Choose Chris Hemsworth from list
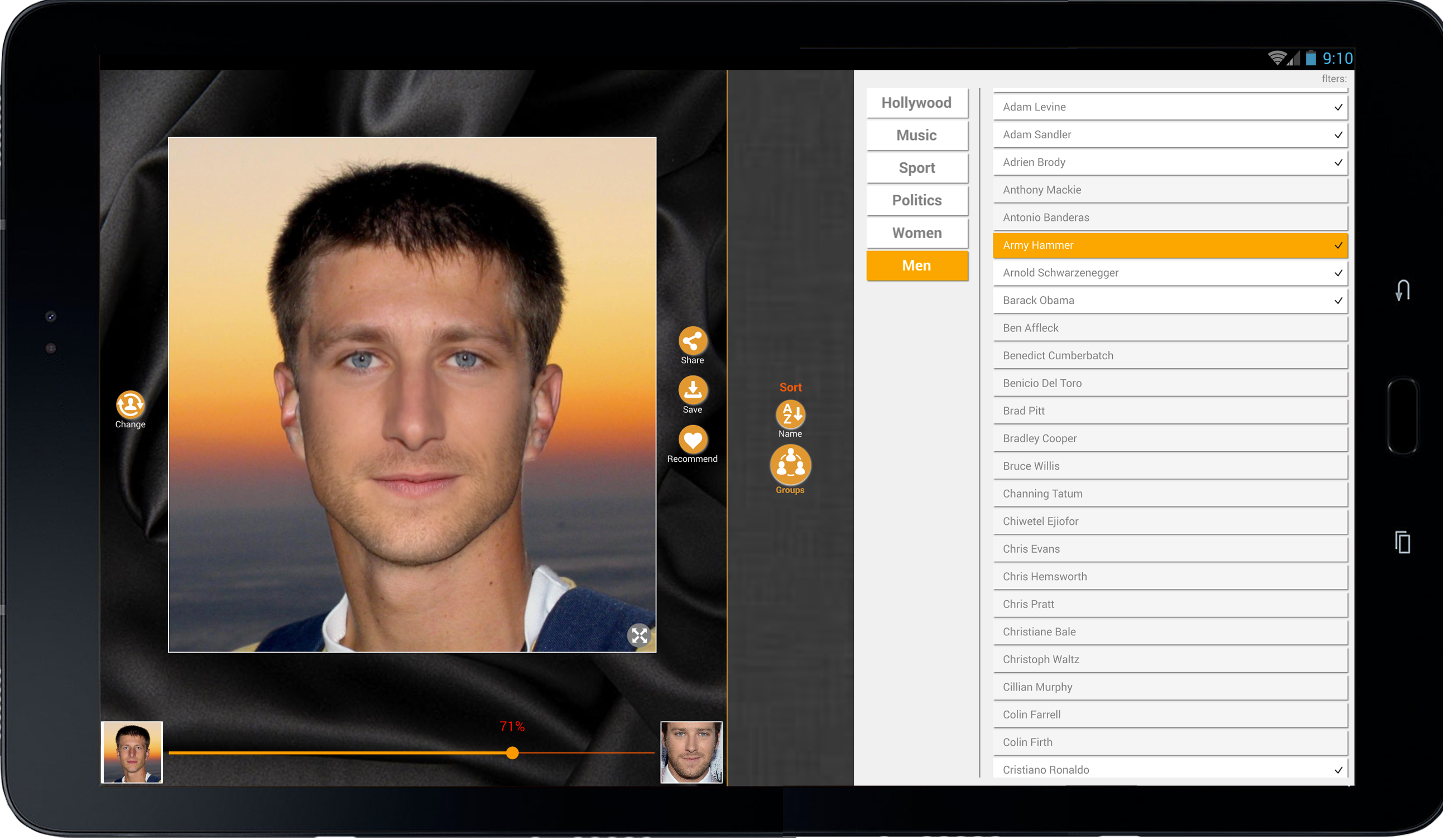Image resolution: width=1451 pixels, height=840 pixels. coord(1170,577)
